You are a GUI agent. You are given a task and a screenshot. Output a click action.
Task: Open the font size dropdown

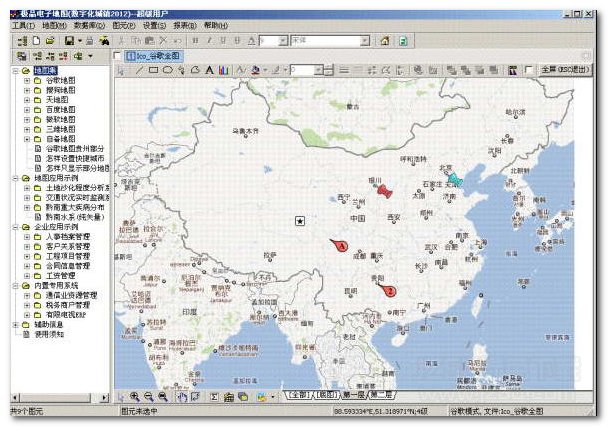click(283, 41)
